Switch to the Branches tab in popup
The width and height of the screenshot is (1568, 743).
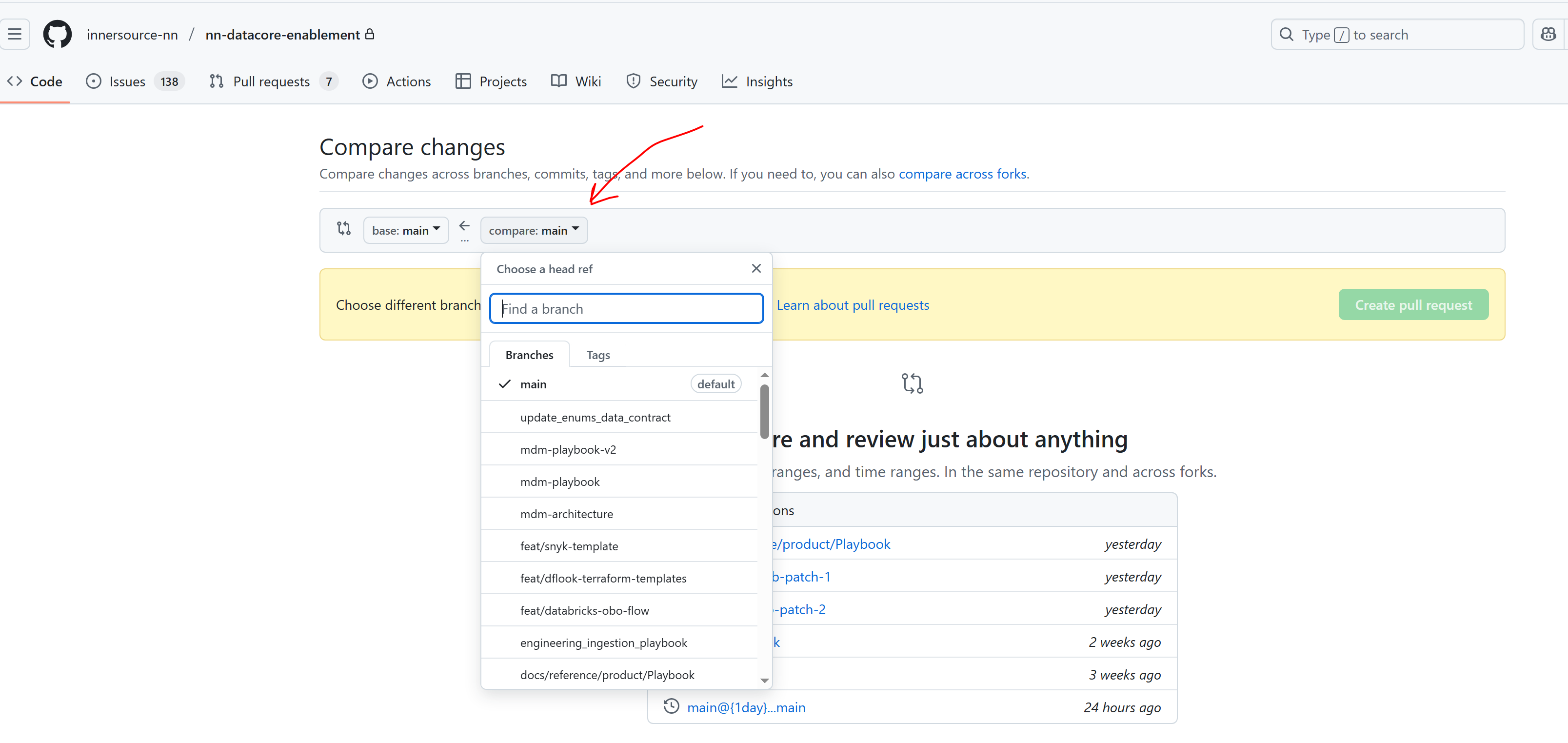pos(529,355)
